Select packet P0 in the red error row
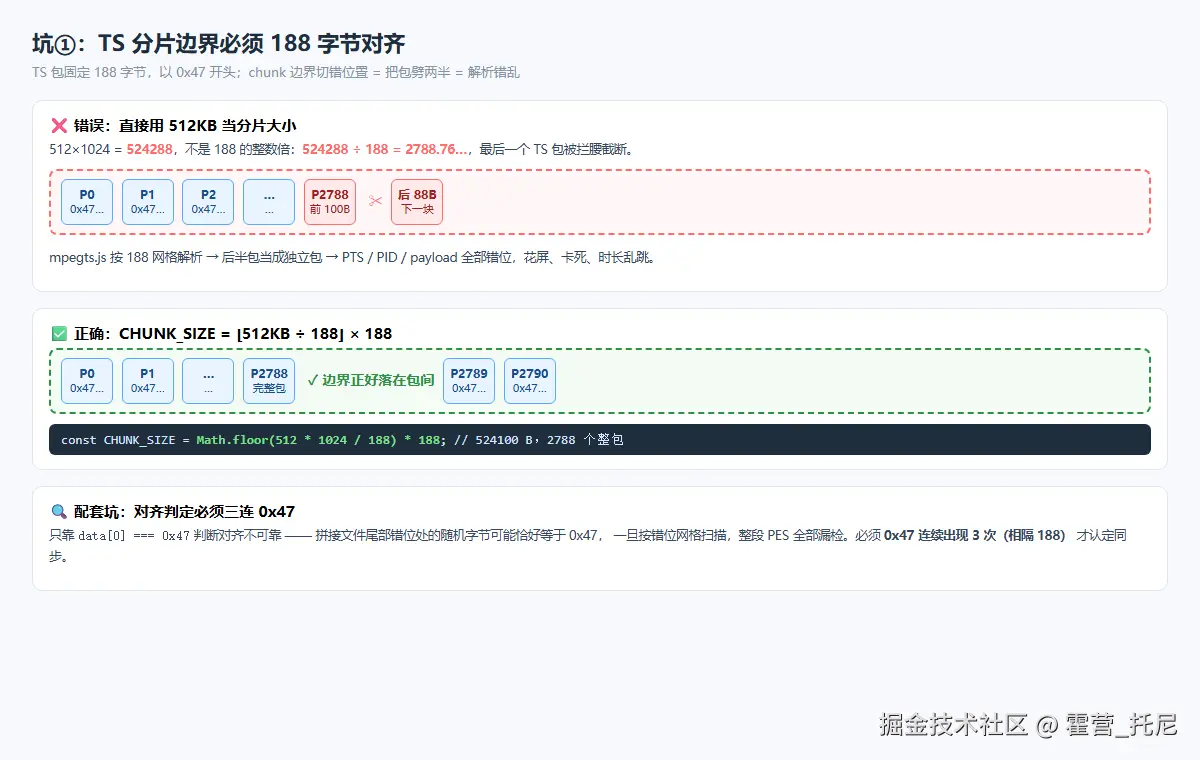Viewport: 1200px width, 760px height. click(x=87, y=202)
